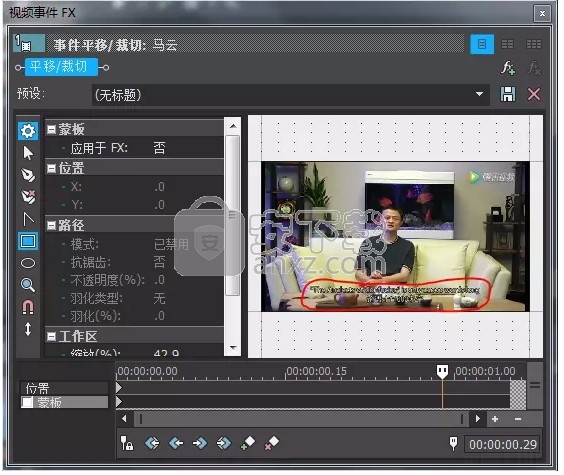564x475 pixels.
Task: Click cursor position icon beside timecode
Action: point(453,444)
